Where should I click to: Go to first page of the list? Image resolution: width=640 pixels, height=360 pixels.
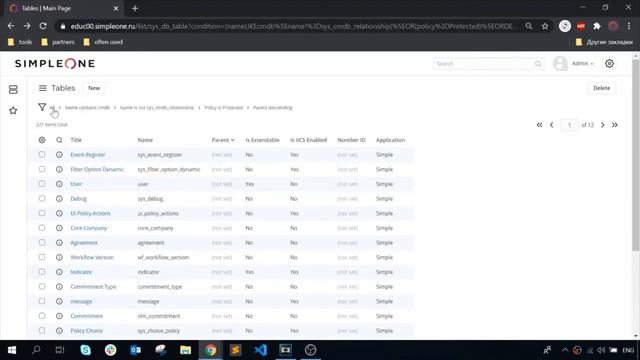tap(540, 125)
